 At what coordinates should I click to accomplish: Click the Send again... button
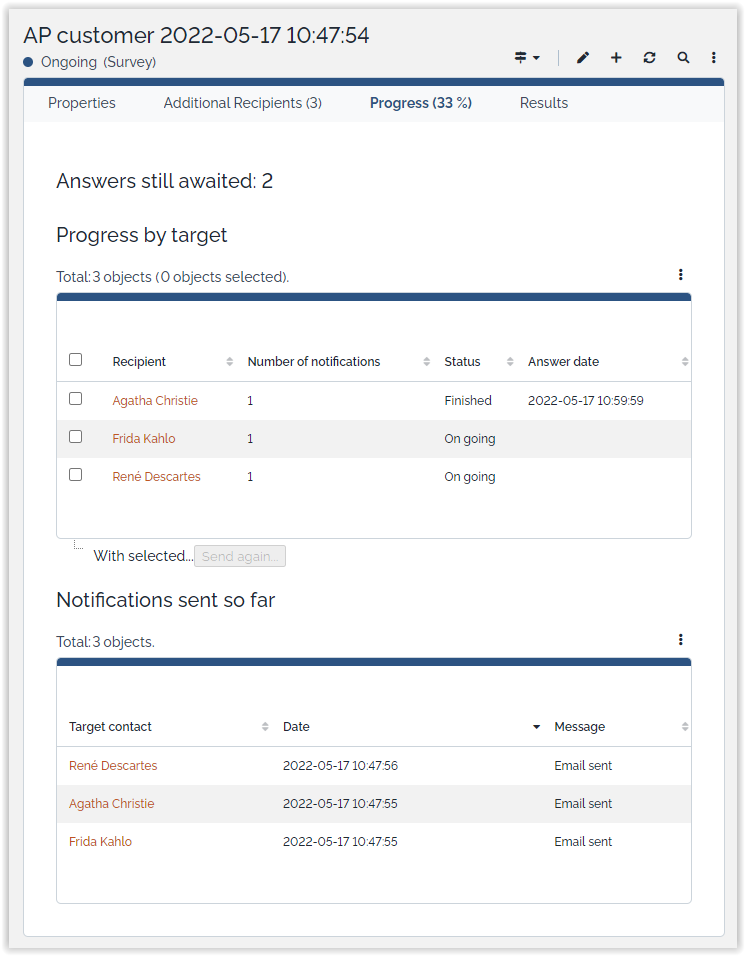(240, 556)
